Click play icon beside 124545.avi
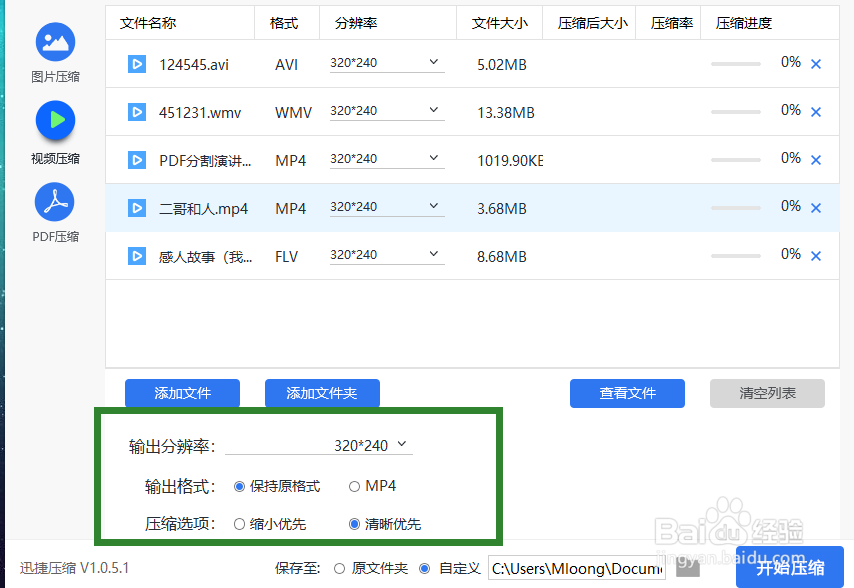 [137, 64]
